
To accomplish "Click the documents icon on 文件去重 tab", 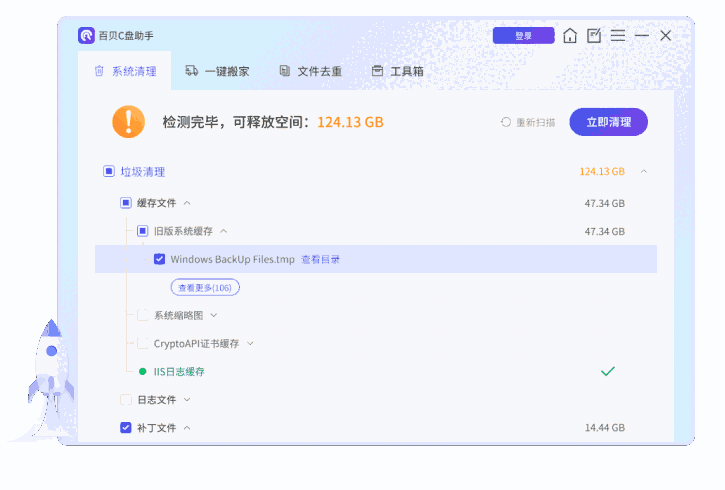I will tap(285, 71).
